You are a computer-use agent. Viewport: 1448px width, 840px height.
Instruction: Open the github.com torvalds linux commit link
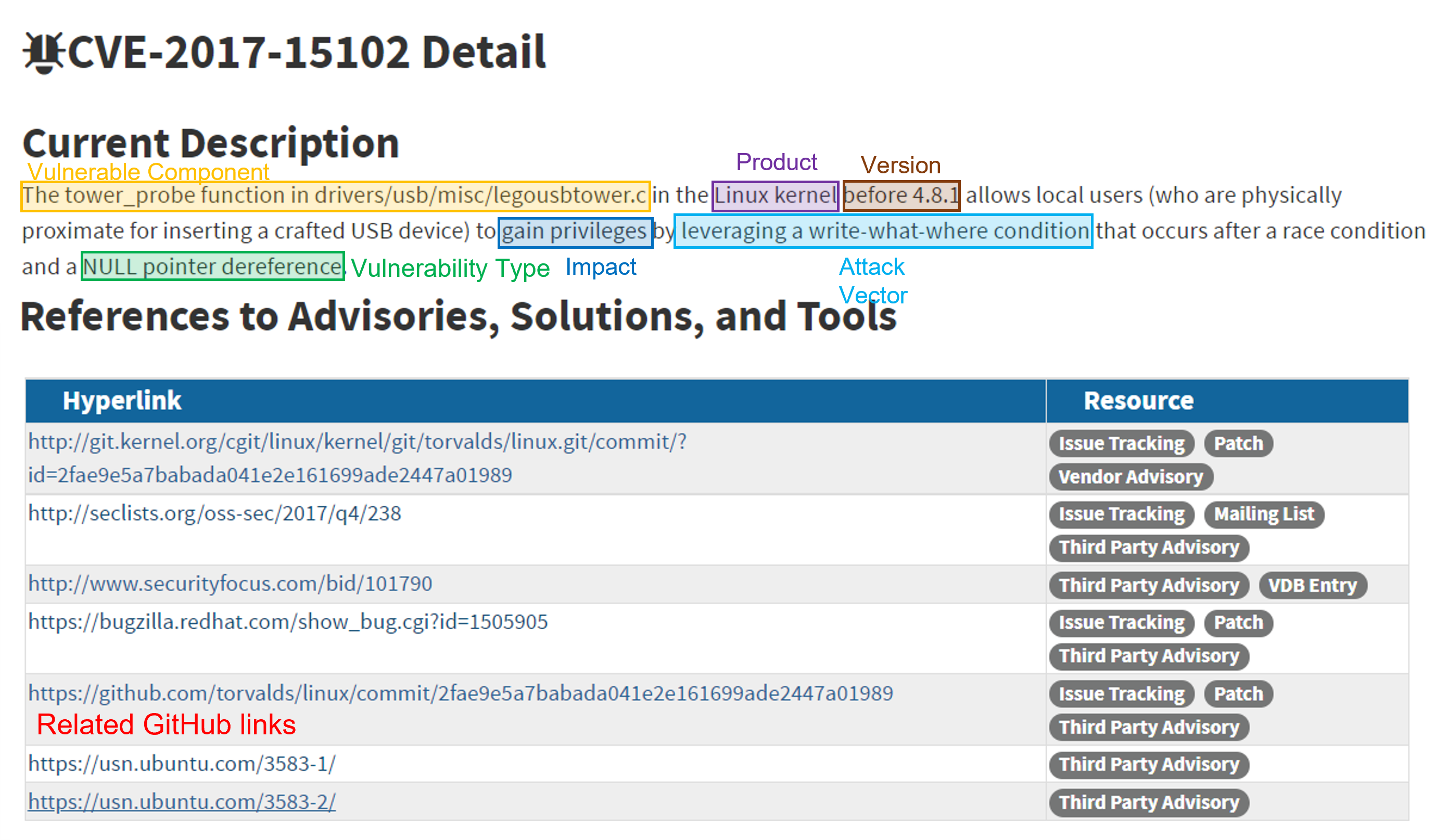click(x=460, y=693)
